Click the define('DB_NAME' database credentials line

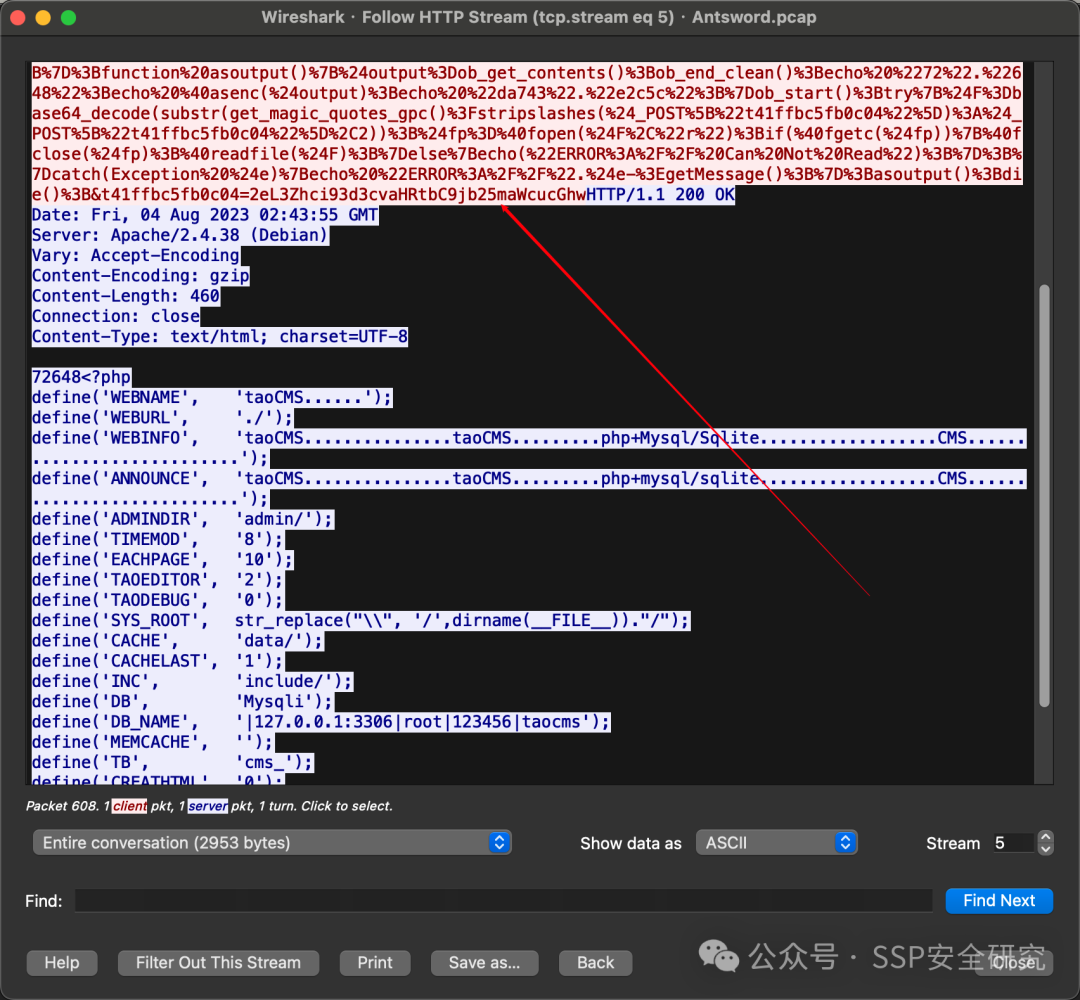click(x=321, y=722)
